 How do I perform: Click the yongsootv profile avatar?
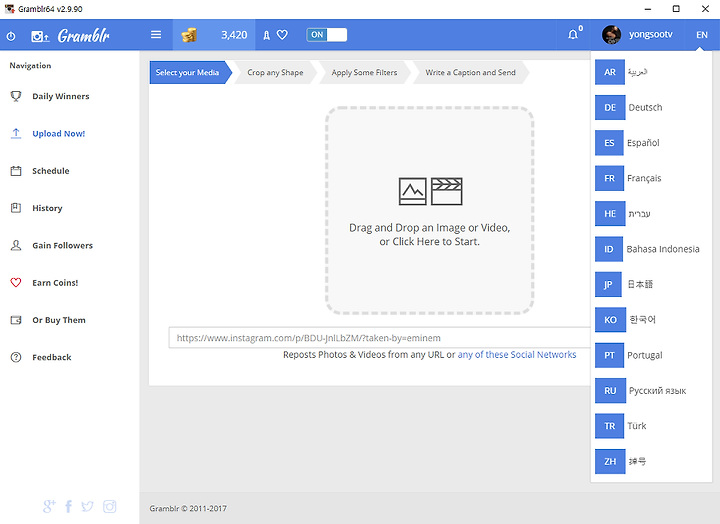[x=611, y=34]
